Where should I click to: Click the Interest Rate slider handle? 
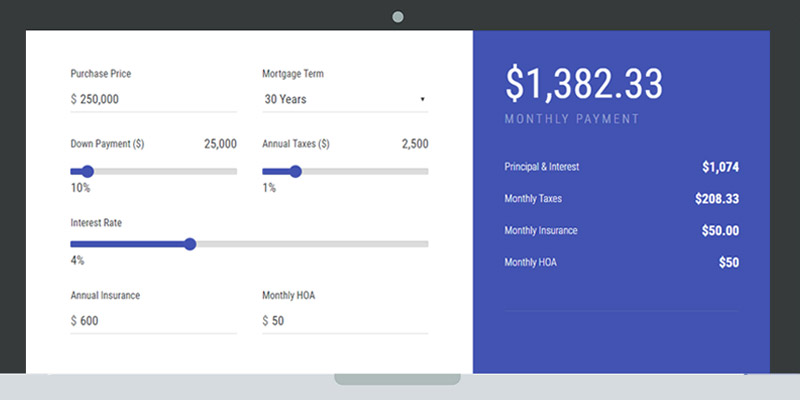click(190, 244)
